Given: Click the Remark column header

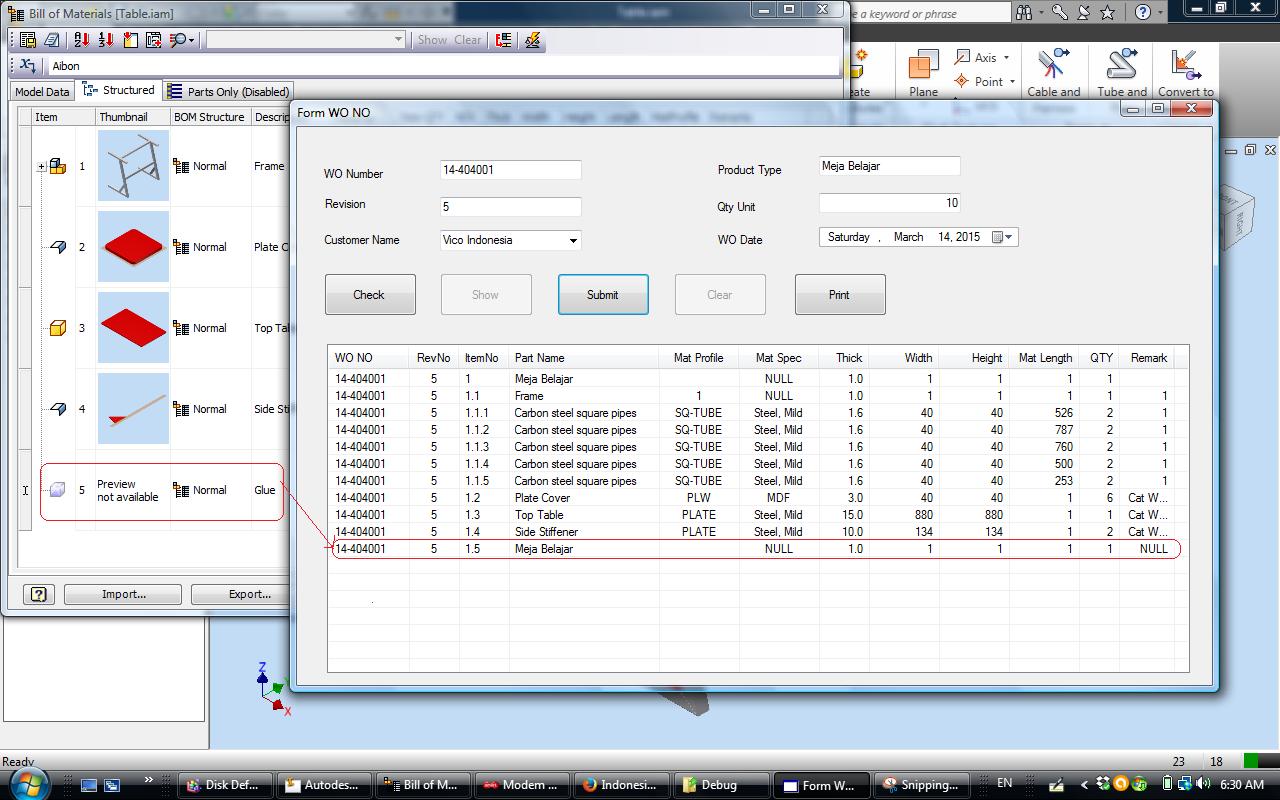Looking at the screenshot, I should pyautogui.click(x=1149, y=358).
